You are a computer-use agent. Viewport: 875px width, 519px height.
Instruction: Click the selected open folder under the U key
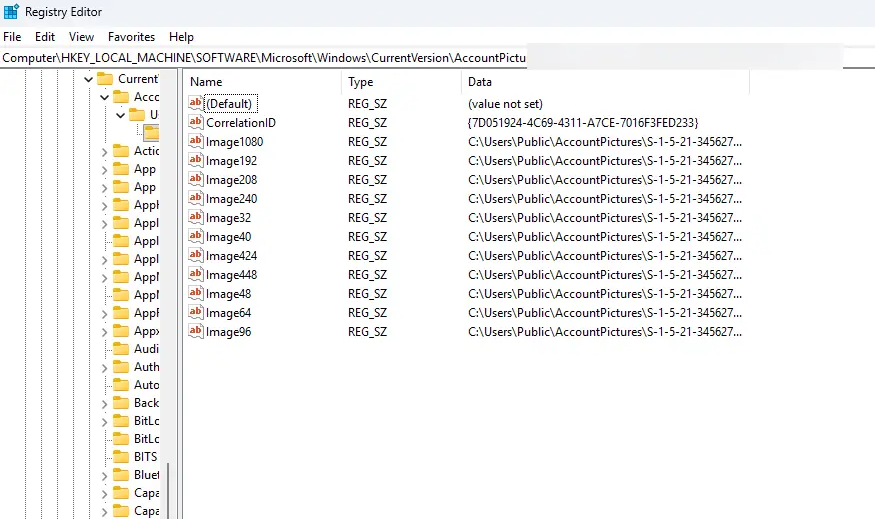(x=151, y=132)
